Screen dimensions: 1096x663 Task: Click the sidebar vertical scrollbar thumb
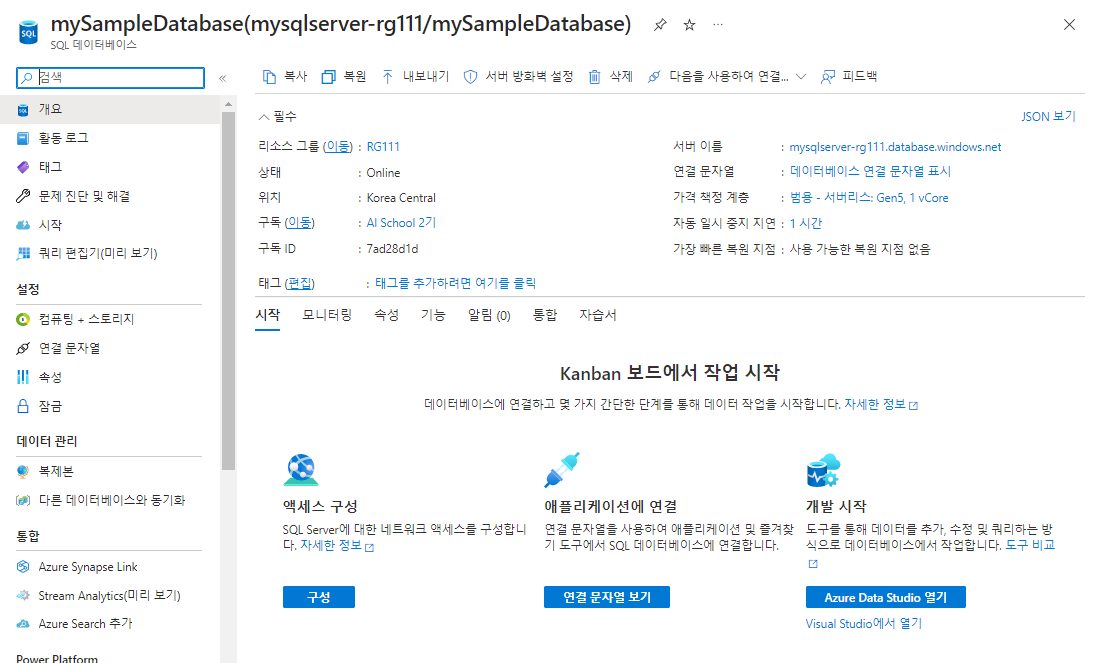coord(229,291)
